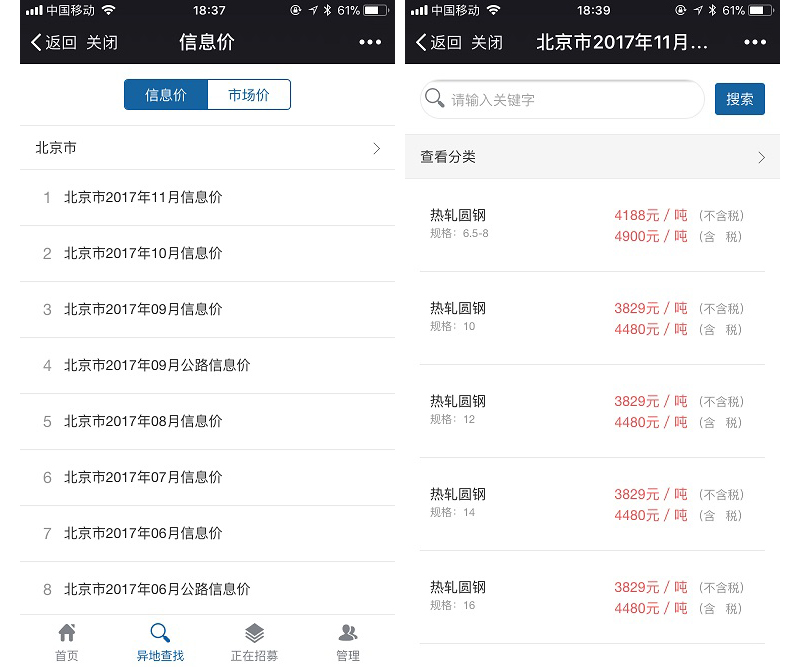Switch to the 市场价 segment
This screenshot has width=800, height=667.
point(249,95)
